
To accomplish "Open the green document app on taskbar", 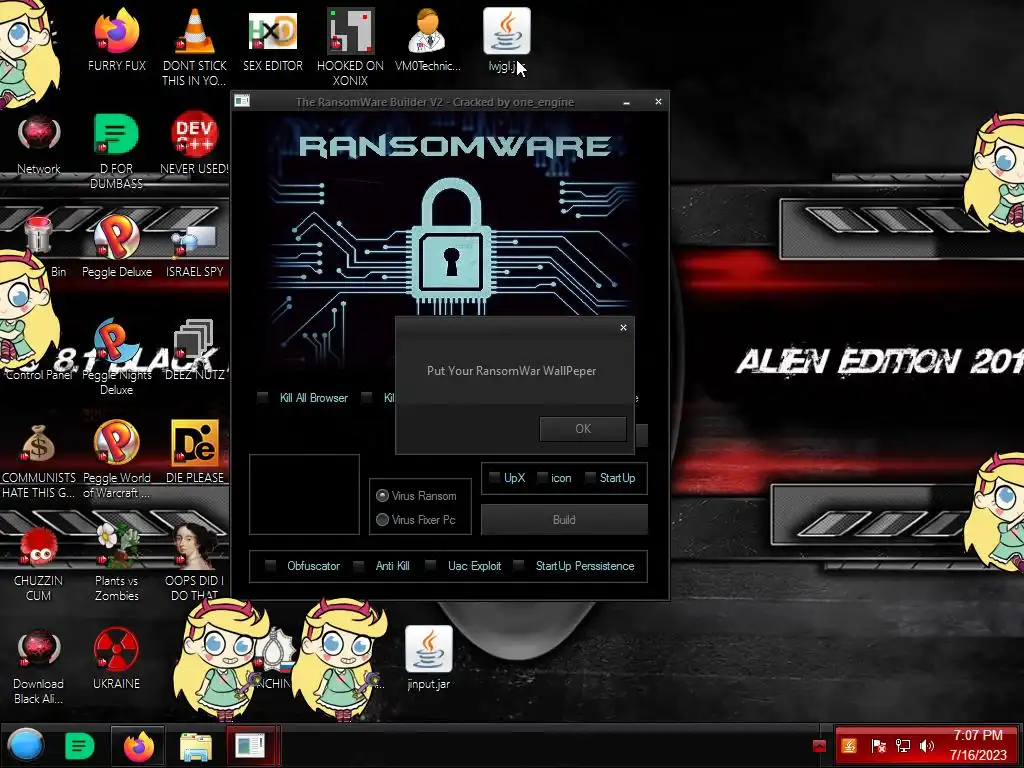I will click(x=79, y=746).
